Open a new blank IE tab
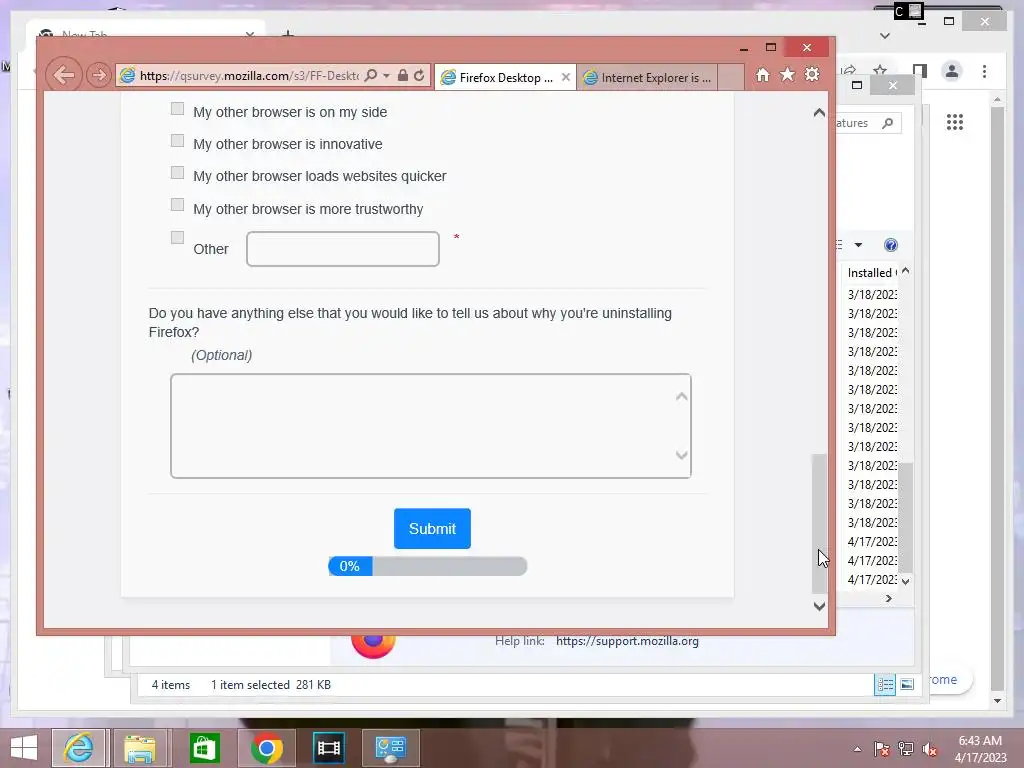 (731, 78)
